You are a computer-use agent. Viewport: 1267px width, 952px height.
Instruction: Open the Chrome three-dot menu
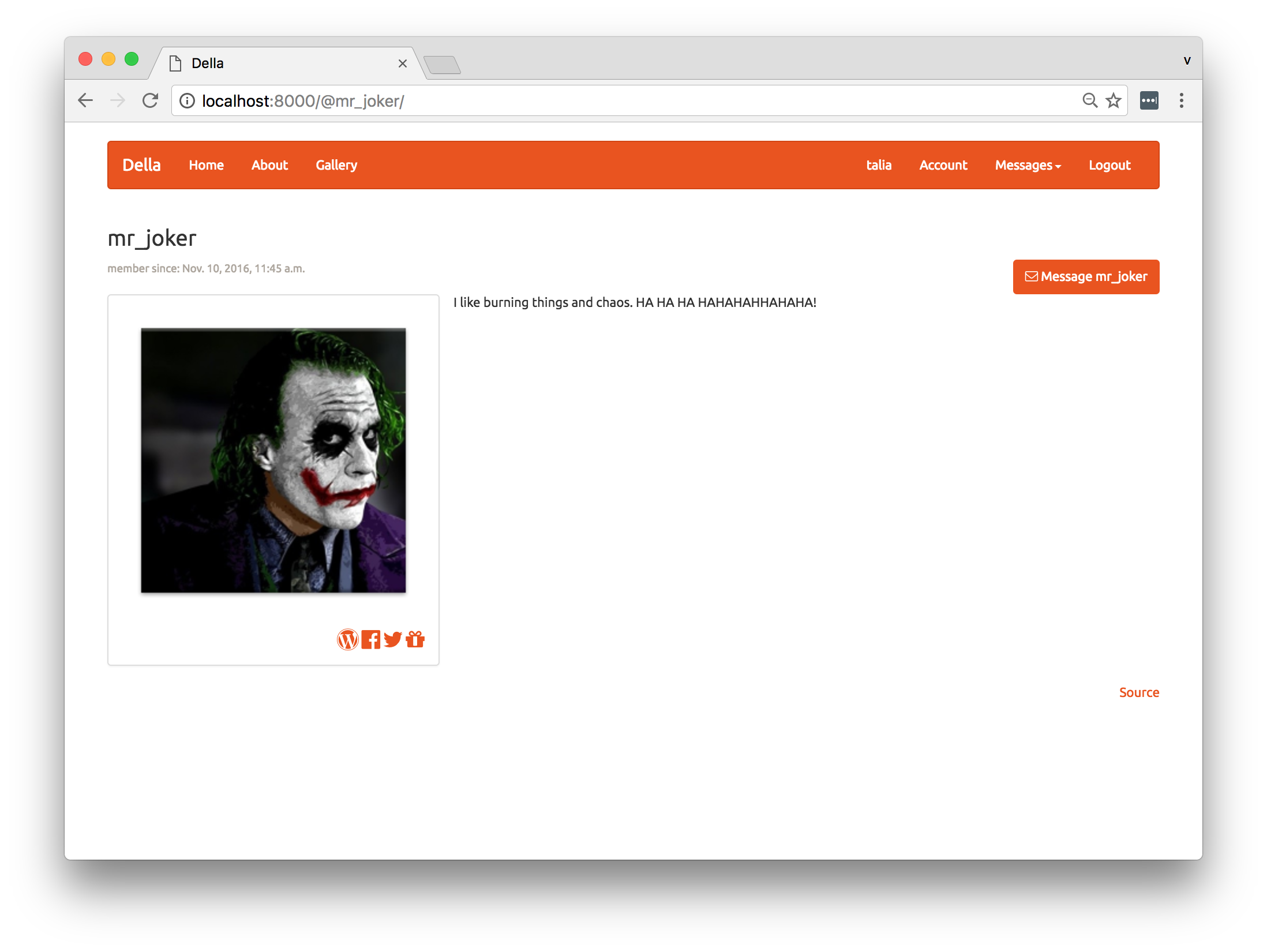[1181, 100]
